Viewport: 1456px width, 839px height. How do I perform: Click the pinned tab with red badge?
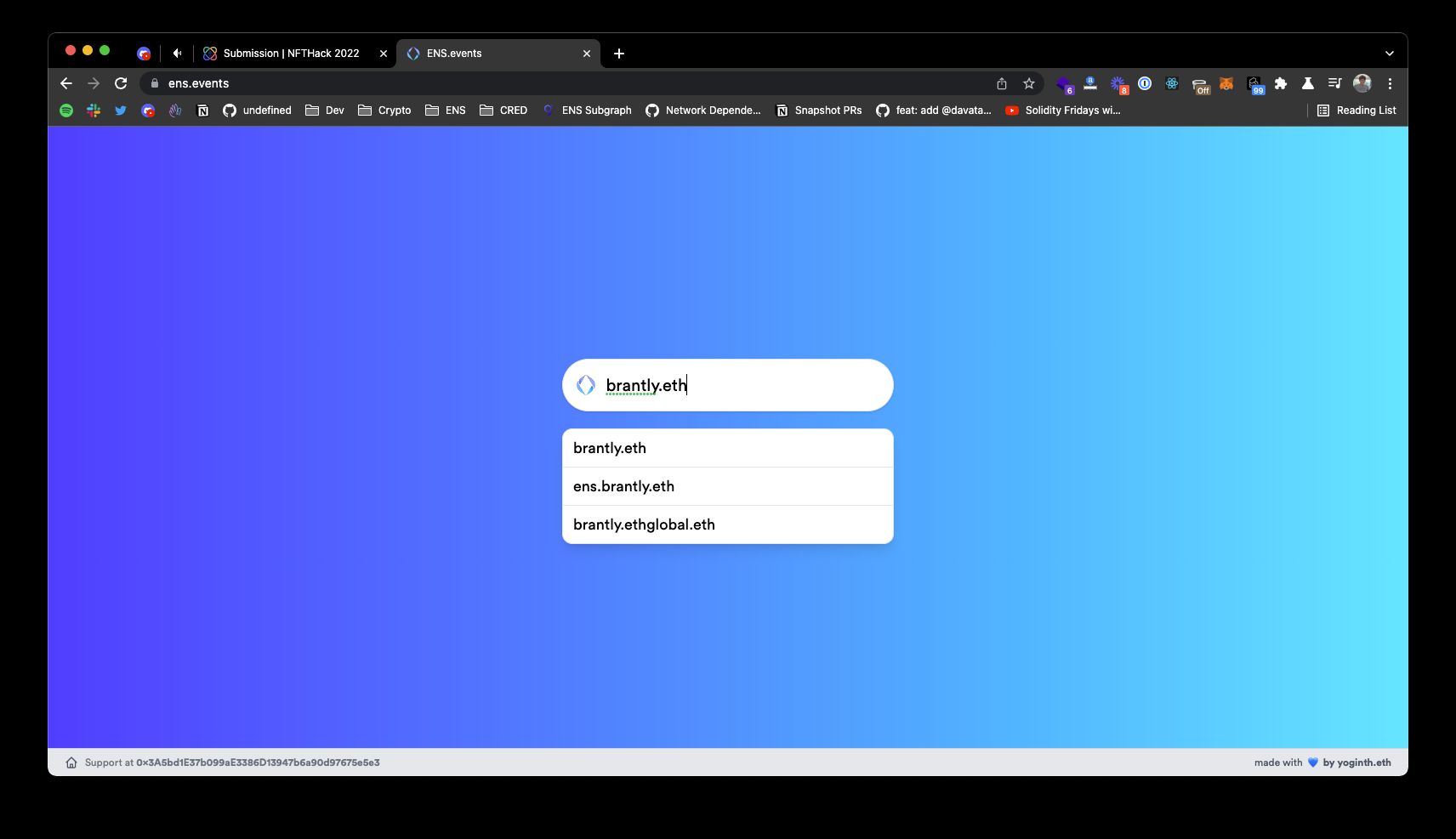[144, 54]
